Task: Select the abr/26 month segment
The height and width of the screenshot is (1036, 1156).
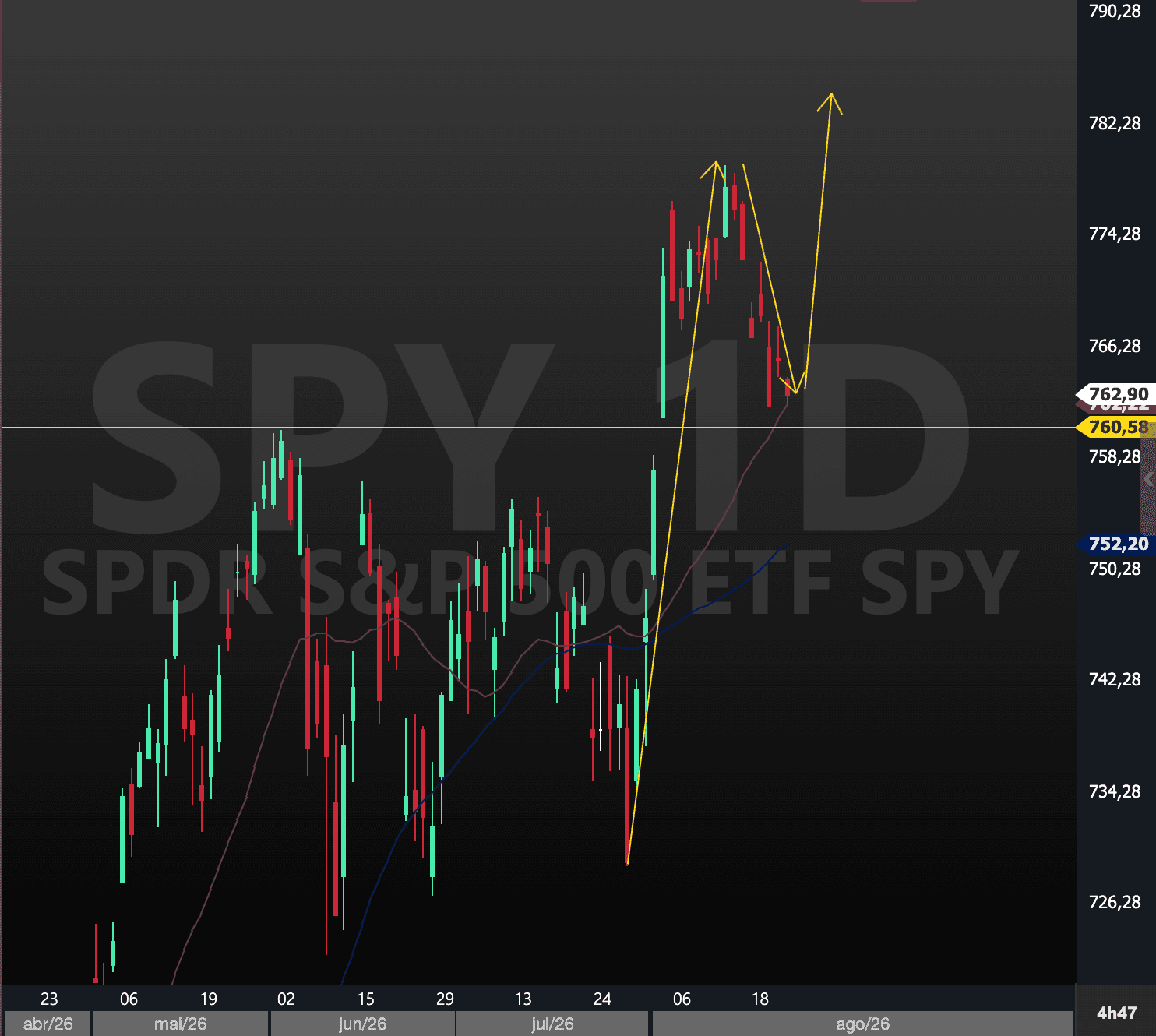Action: click(x=48, y=1024)
